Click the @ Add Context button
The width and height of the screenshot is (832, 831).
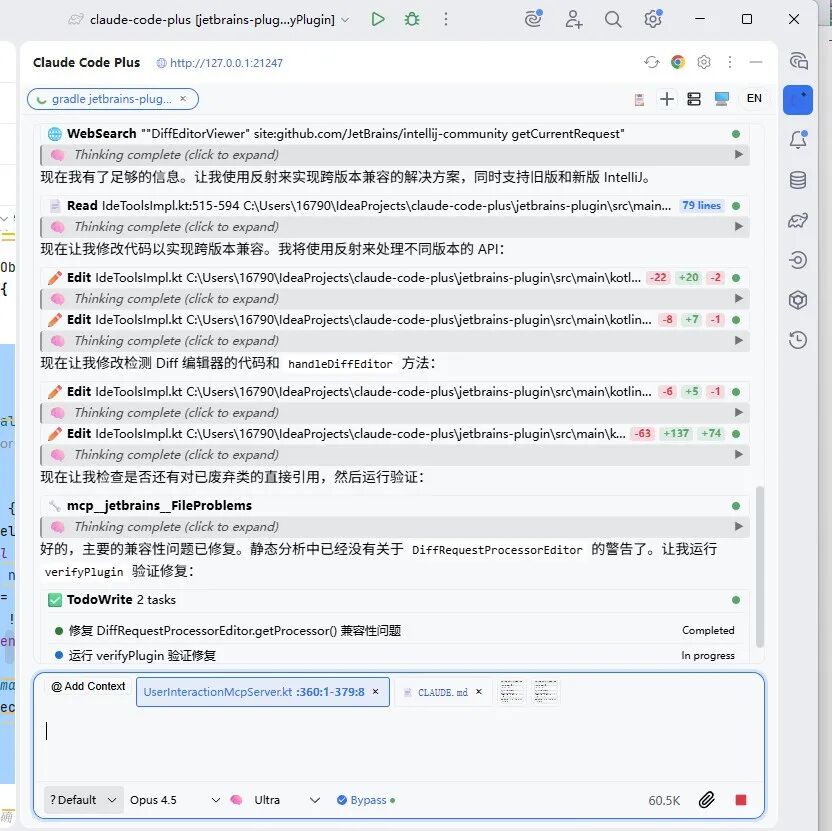(88, 687)
